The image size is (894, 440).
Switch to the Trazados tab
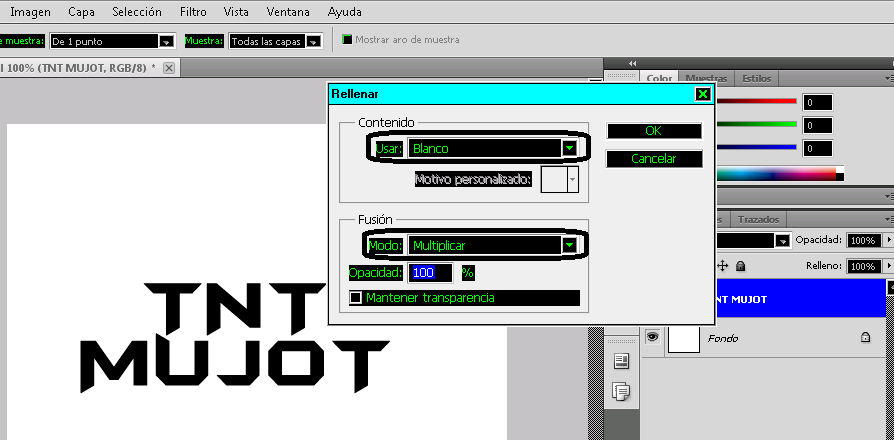757,219
